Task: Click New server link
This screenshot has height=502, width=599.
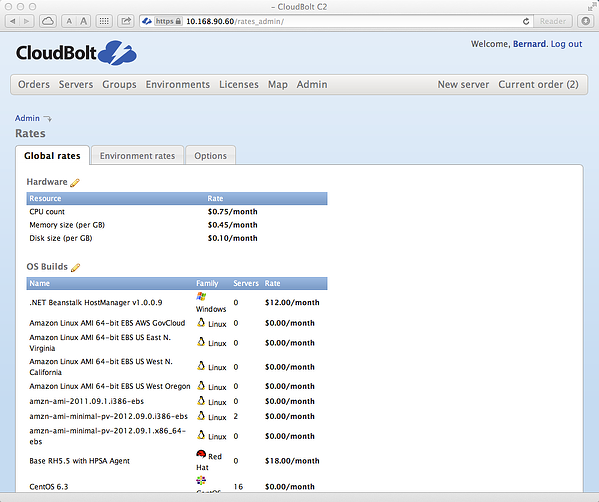Action: [463, 84]
